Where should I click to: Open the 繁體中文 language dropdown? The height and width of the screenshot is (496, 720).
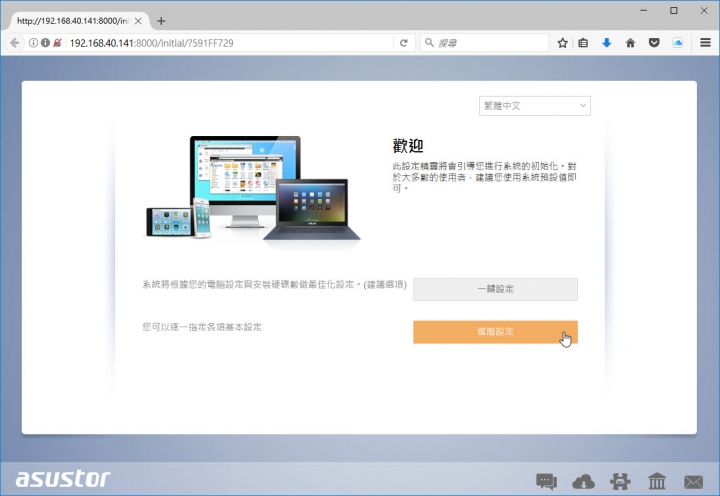click(x=534, y=106)
